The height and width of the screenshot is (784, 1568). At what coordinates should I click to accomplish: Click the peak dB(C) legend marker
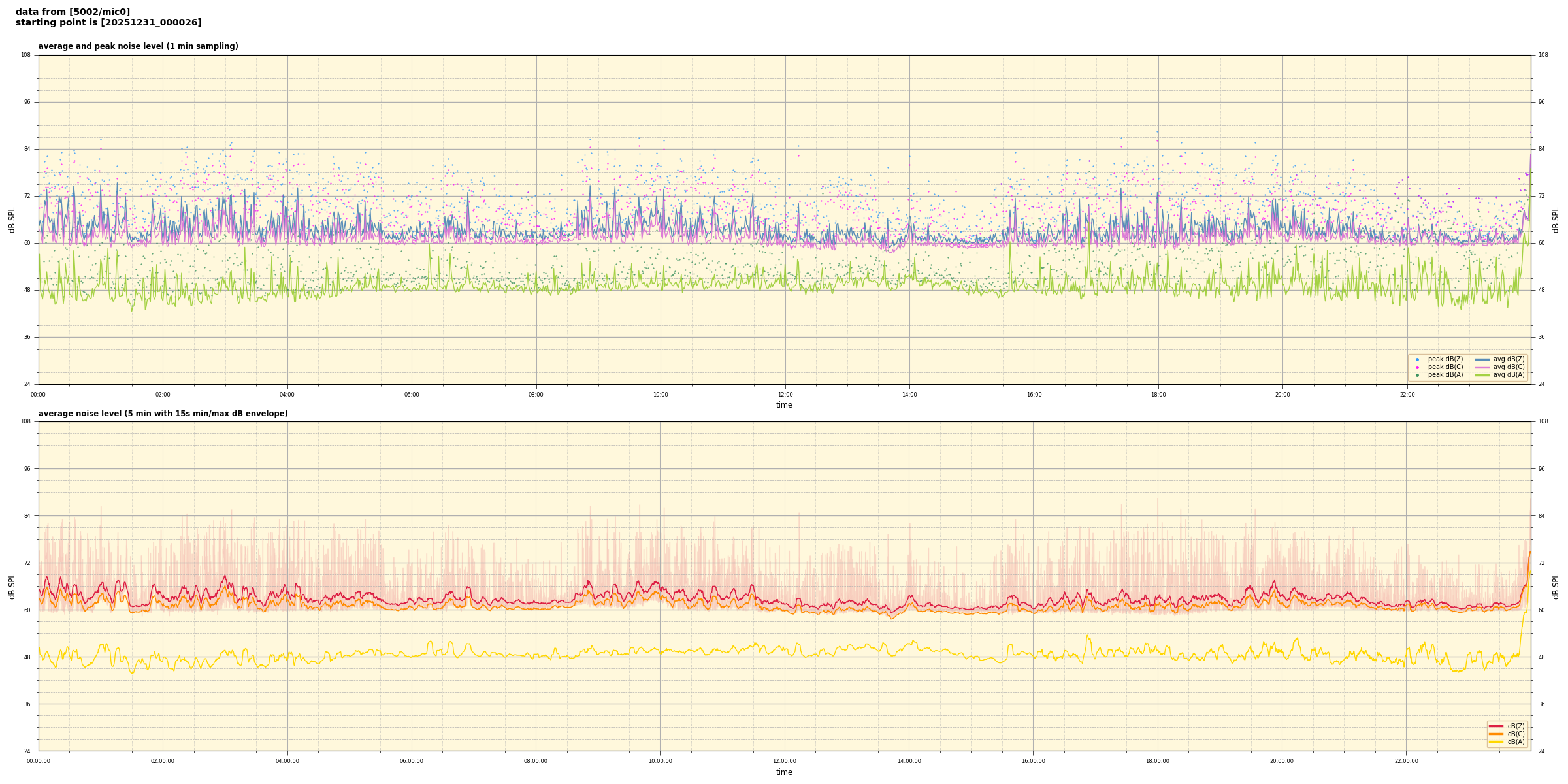point(1417,367)
